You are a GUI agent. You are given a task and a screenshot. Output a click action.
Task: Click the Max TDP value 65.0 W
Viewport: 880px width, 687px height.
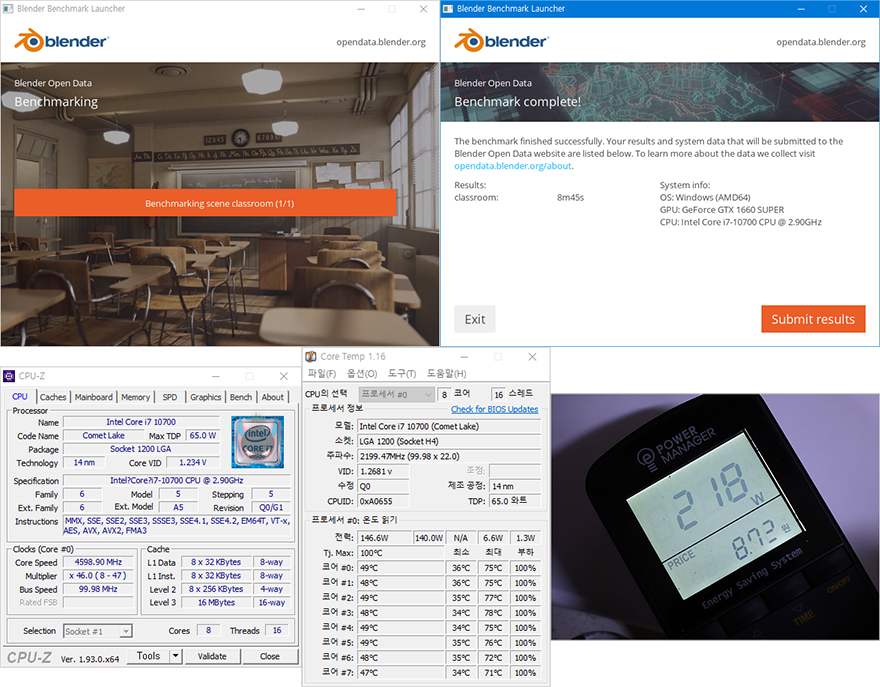(x=203, y=436)
